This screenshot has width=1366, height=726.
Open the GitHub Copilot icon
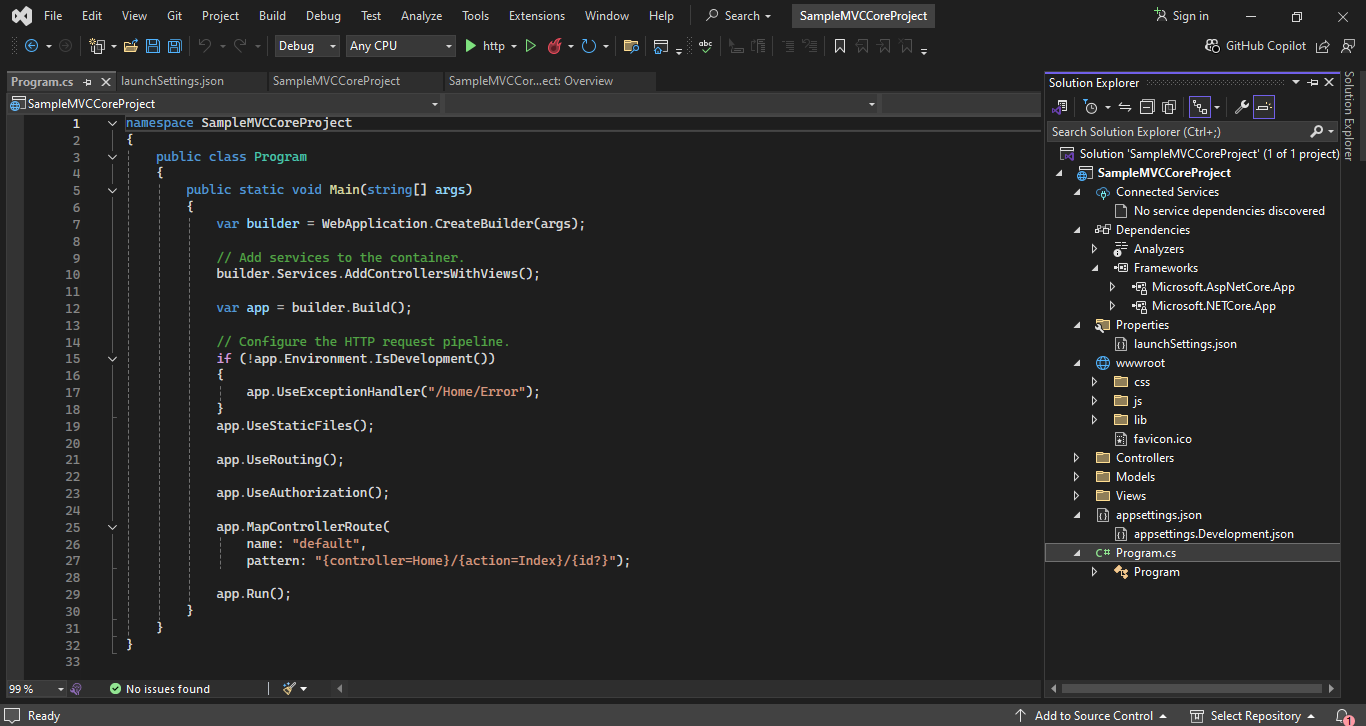[1213, 46]
